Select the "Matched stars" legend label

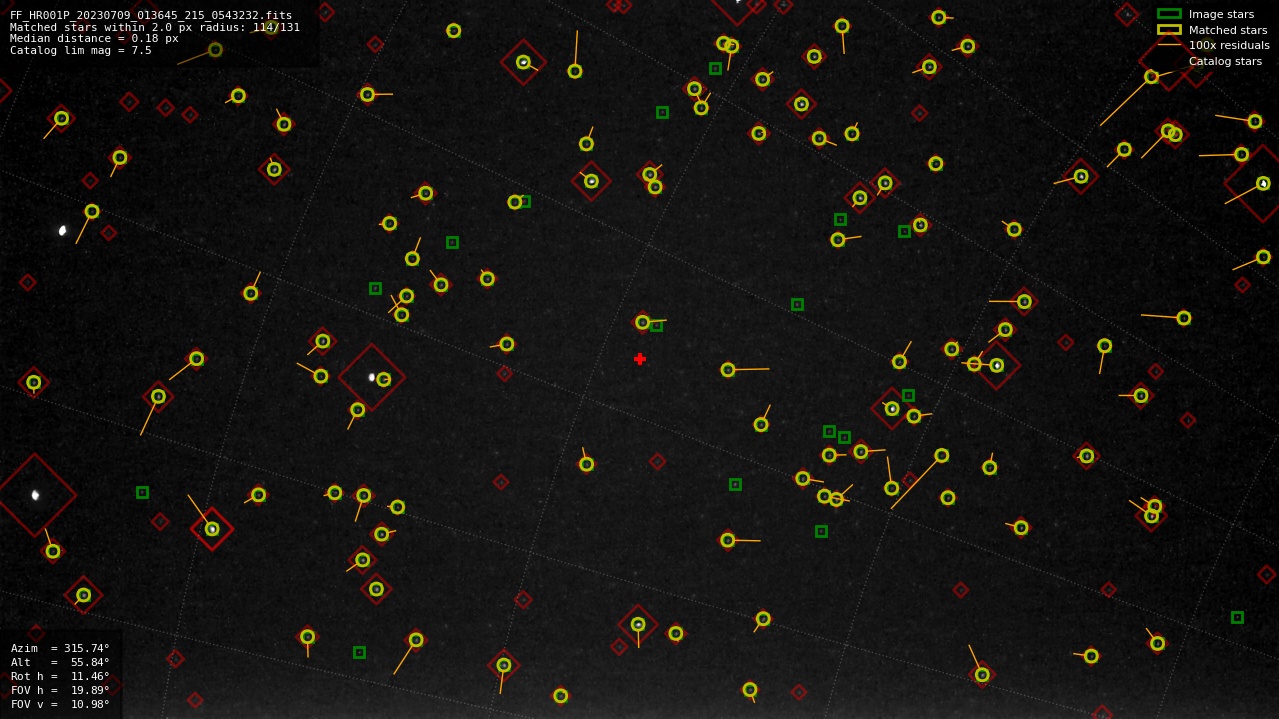[x=1228, y=30]
